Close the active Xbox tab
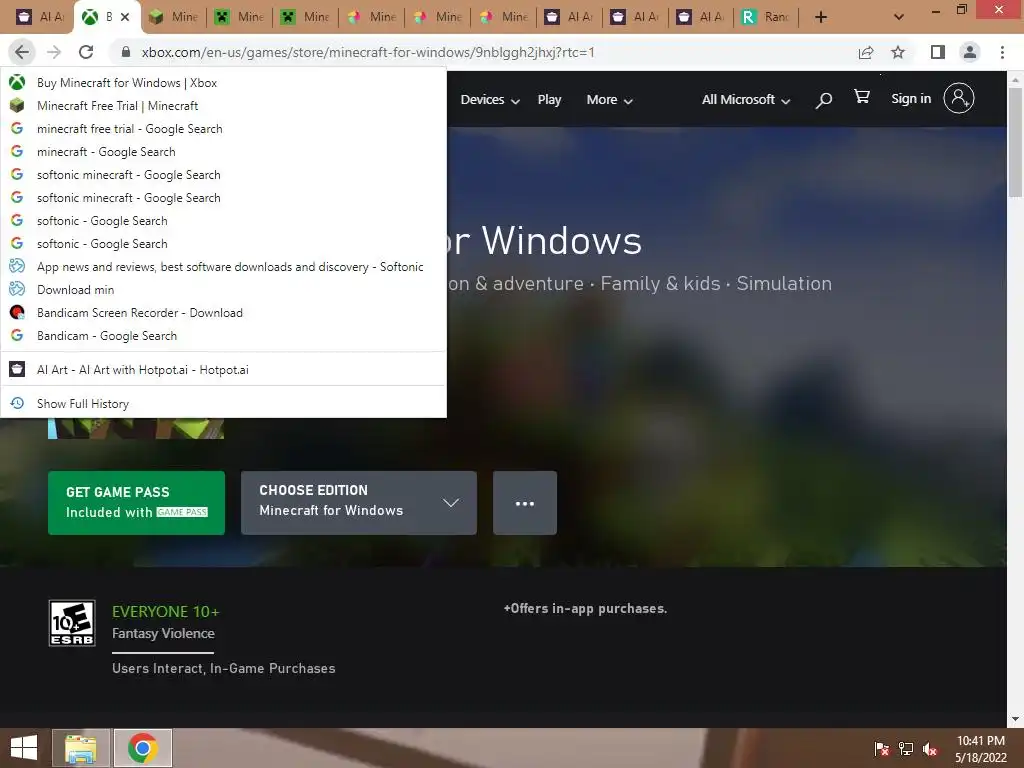This screenshot has width=1024, height=768. (125, 17)
